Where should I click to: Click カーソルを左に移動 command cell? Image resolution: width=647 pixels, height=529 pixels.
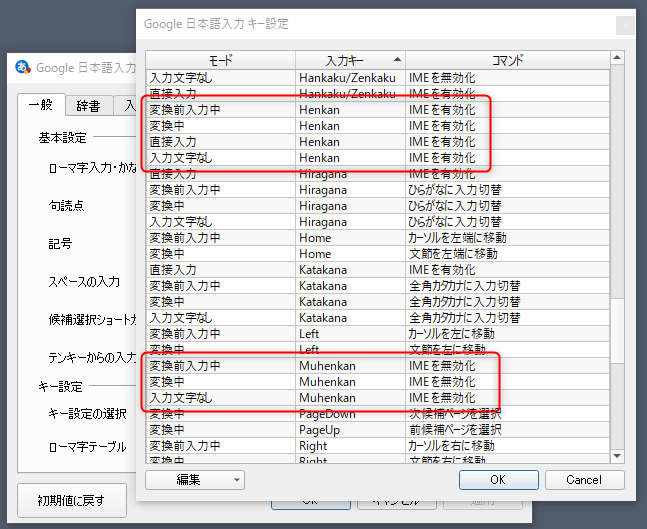pyautogui.click(x=508, y=333)
